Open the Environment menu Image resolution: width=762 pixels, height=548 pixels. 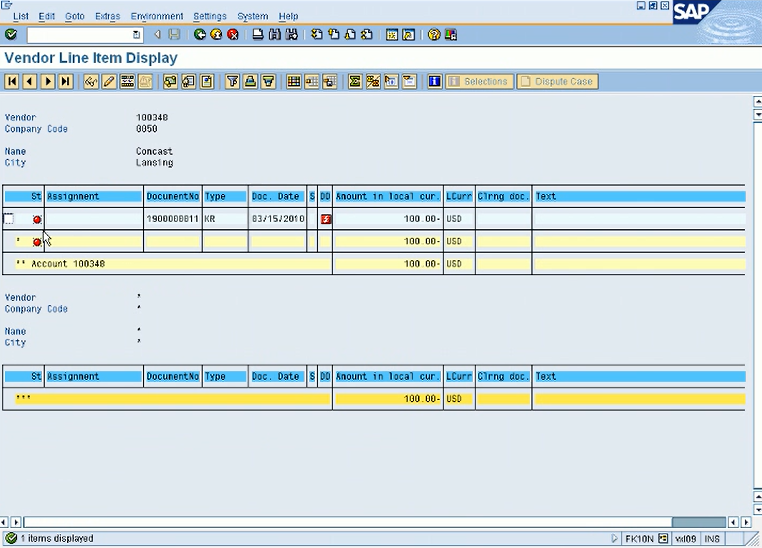click(x=157, y=16)
